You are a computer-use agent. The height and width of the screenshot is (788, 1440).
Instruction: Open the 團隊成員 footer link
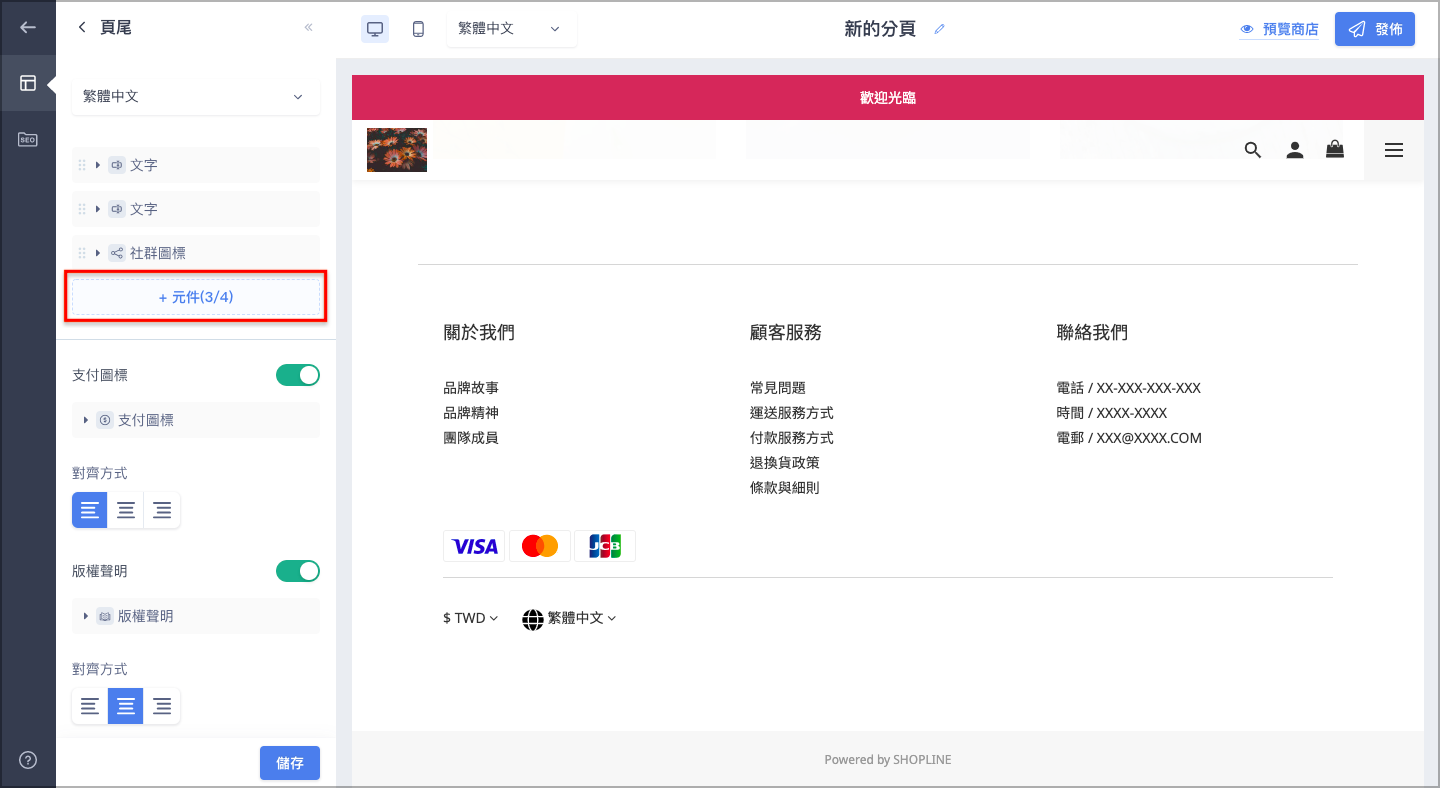click(x=471, y=438)
